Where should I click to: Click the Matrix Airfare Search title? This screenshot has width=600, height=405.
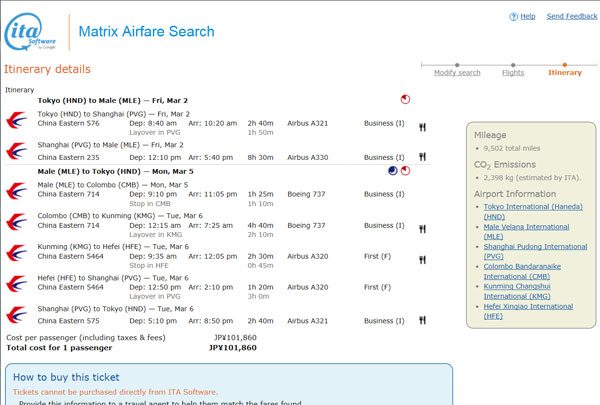[x=147, y=31]
